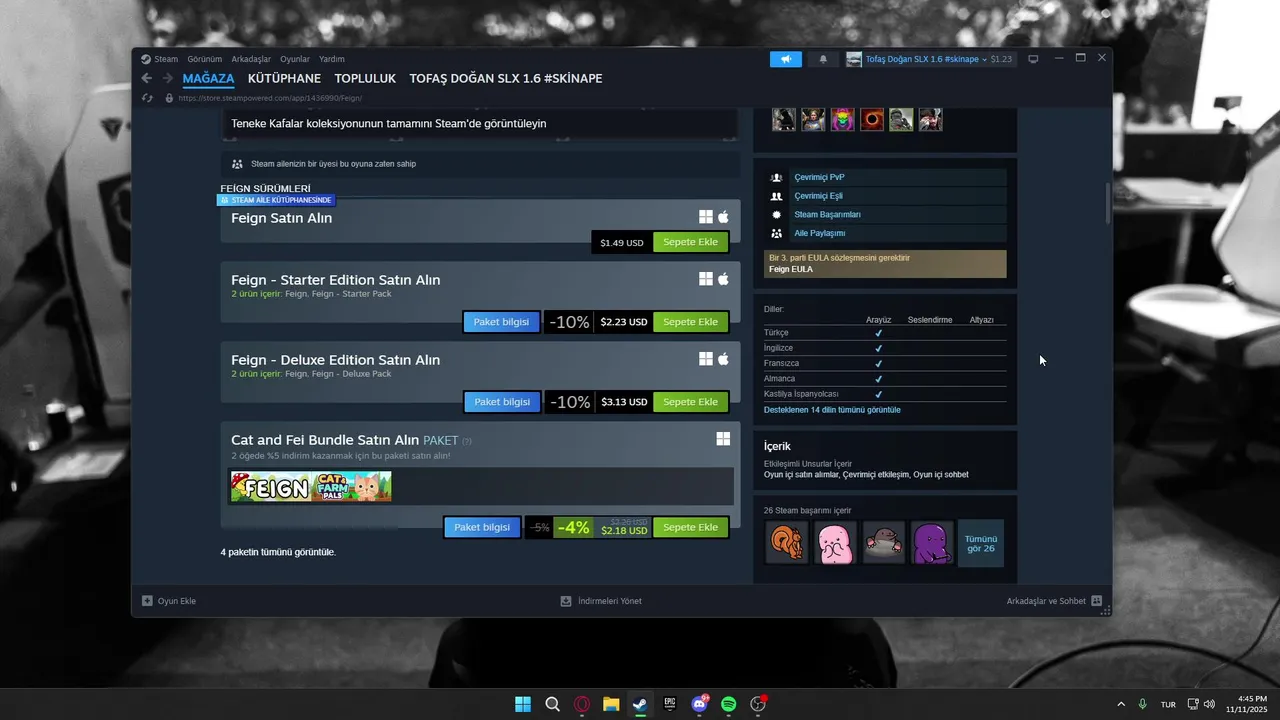Go forward with the forward arrow
The width and height of the screenshot is (1280, 720).
168,78
